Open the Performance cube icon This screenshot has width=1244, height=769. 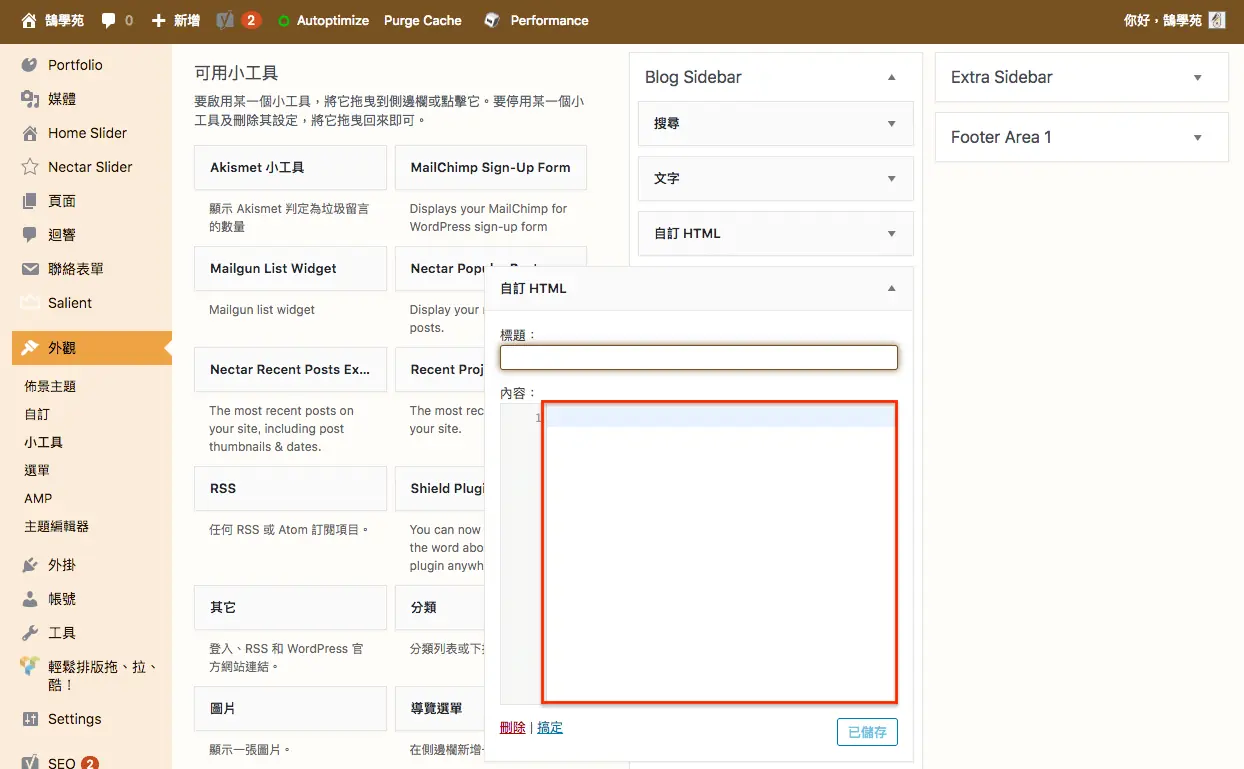coord(492,20)
